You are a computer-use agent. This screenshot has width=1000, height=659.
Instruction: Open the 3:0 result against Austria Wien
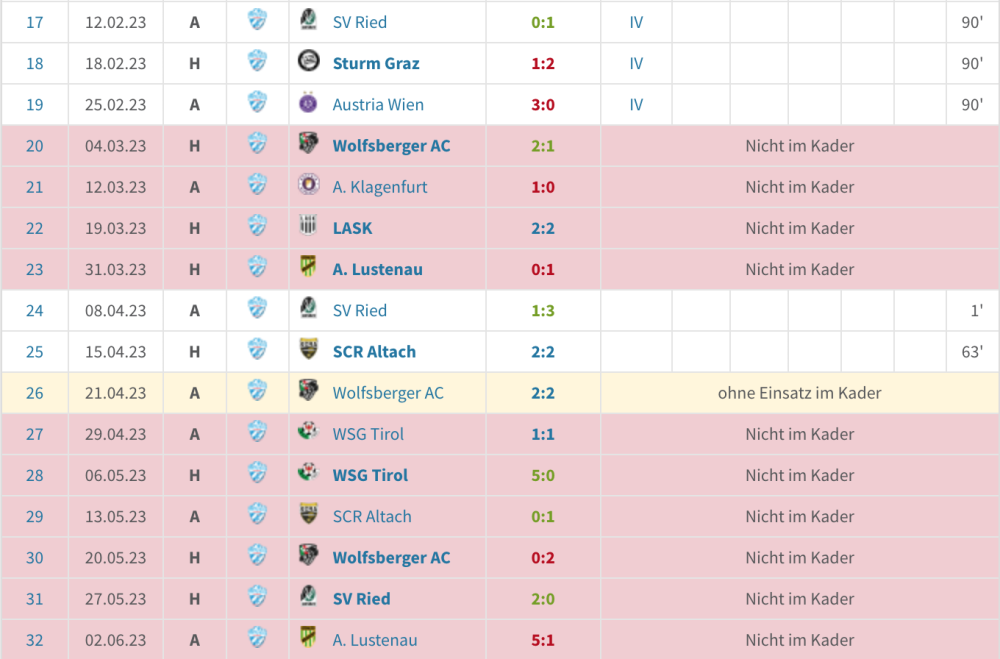coord(543,104)
